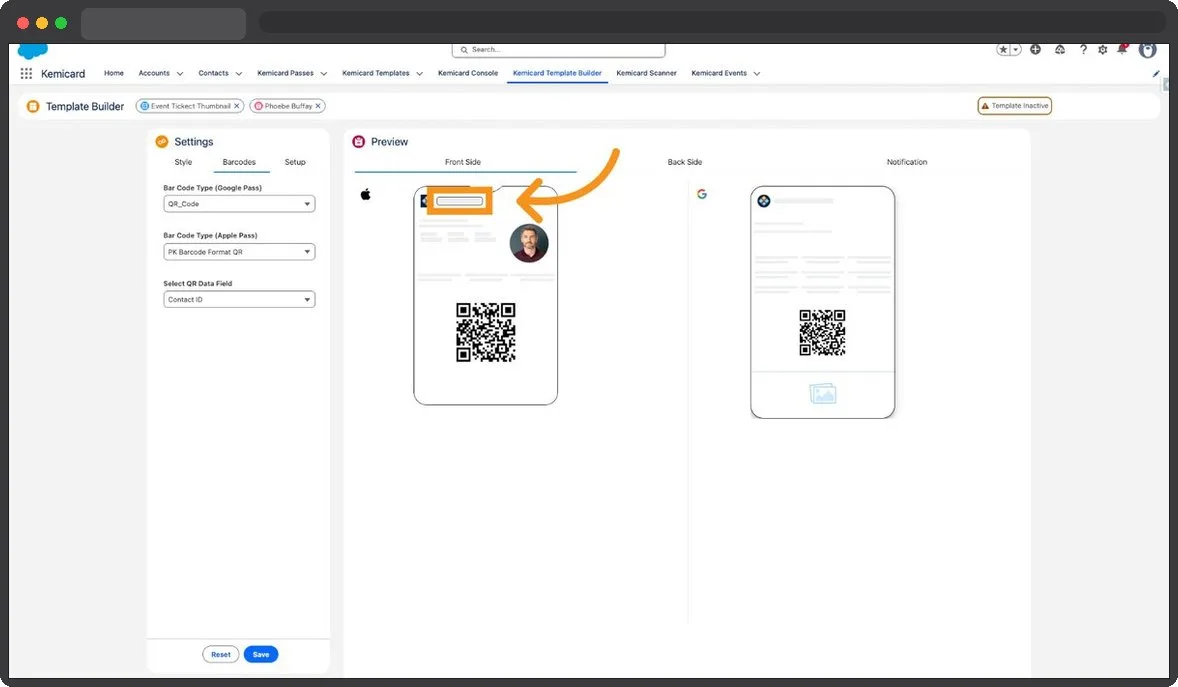Screen dimensions: 1178x687
Task: Click the contact photo on Apple pass
Action: (x=529, y=243)
